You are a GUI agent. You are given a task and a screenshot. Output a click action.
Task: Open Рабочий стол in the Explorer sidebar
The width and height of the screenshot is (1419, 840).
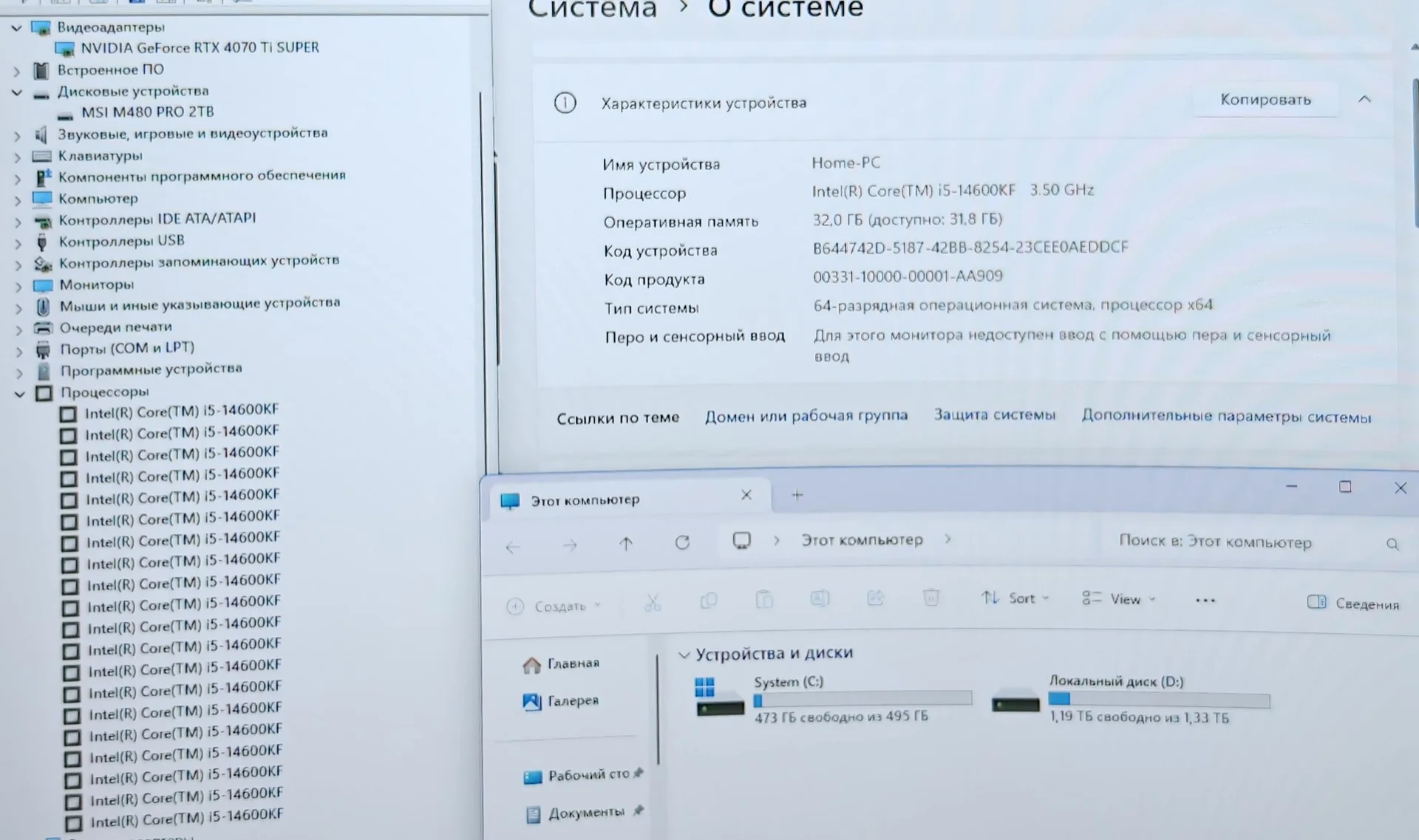click(x=584, y=775)
